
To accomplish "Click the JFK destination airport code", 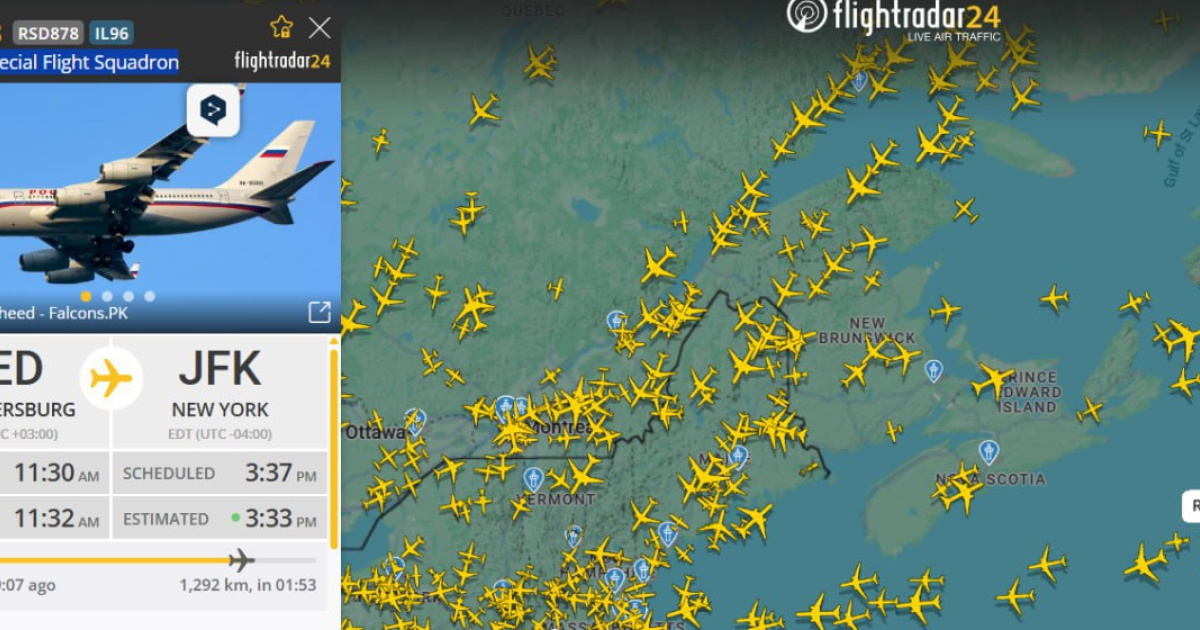I will click(220, 369).
